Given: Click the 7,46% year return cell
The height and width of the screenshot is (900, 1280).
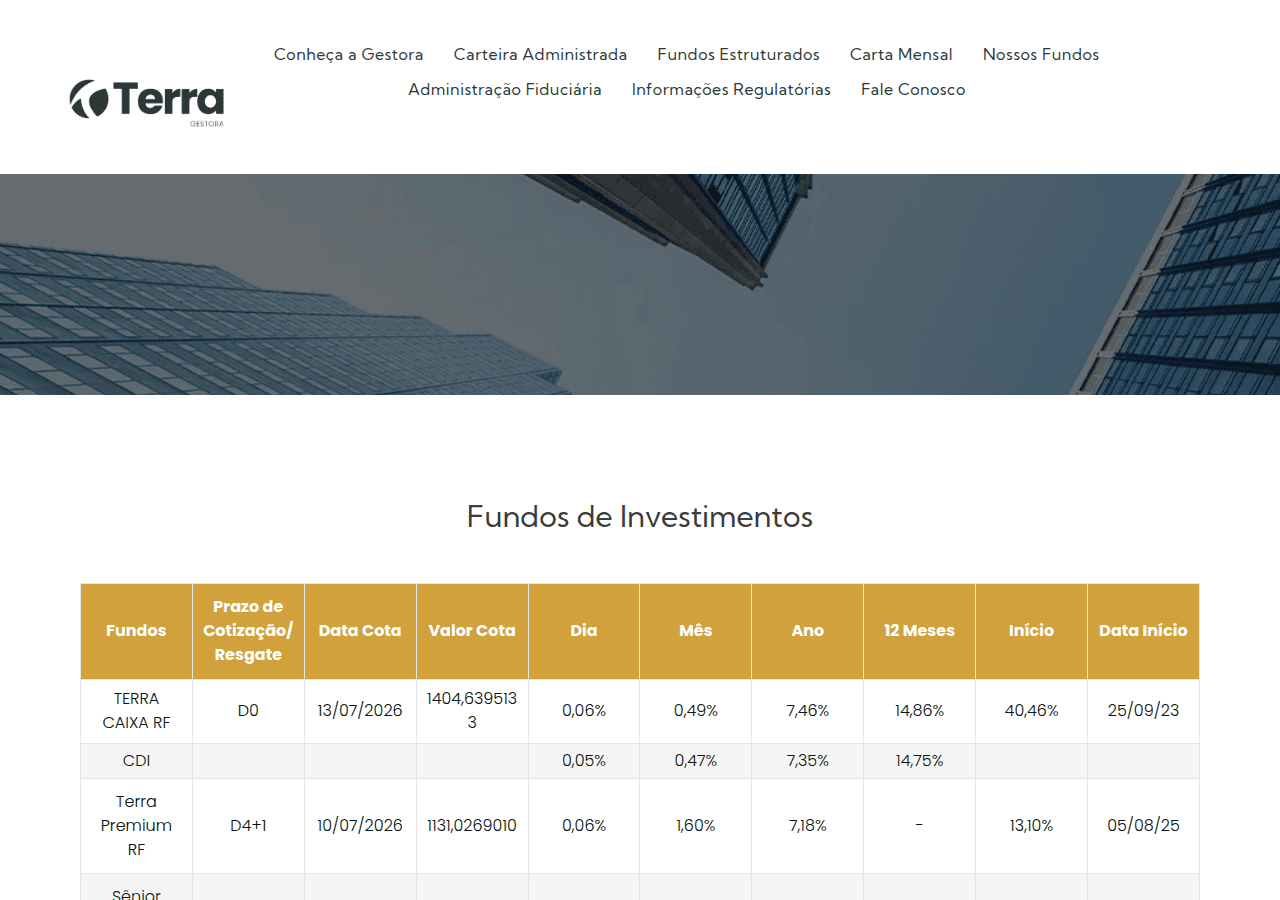Looking at the screenshot, I should click(808, 711).
